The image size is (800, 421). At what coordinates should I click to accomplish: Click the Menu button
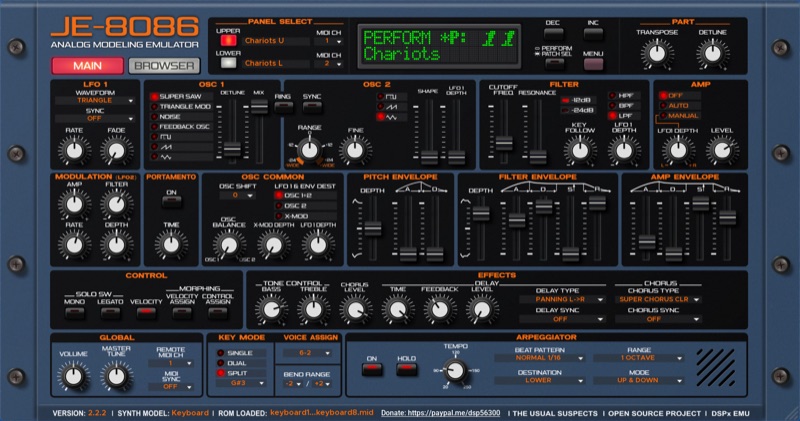coord(593,64)
